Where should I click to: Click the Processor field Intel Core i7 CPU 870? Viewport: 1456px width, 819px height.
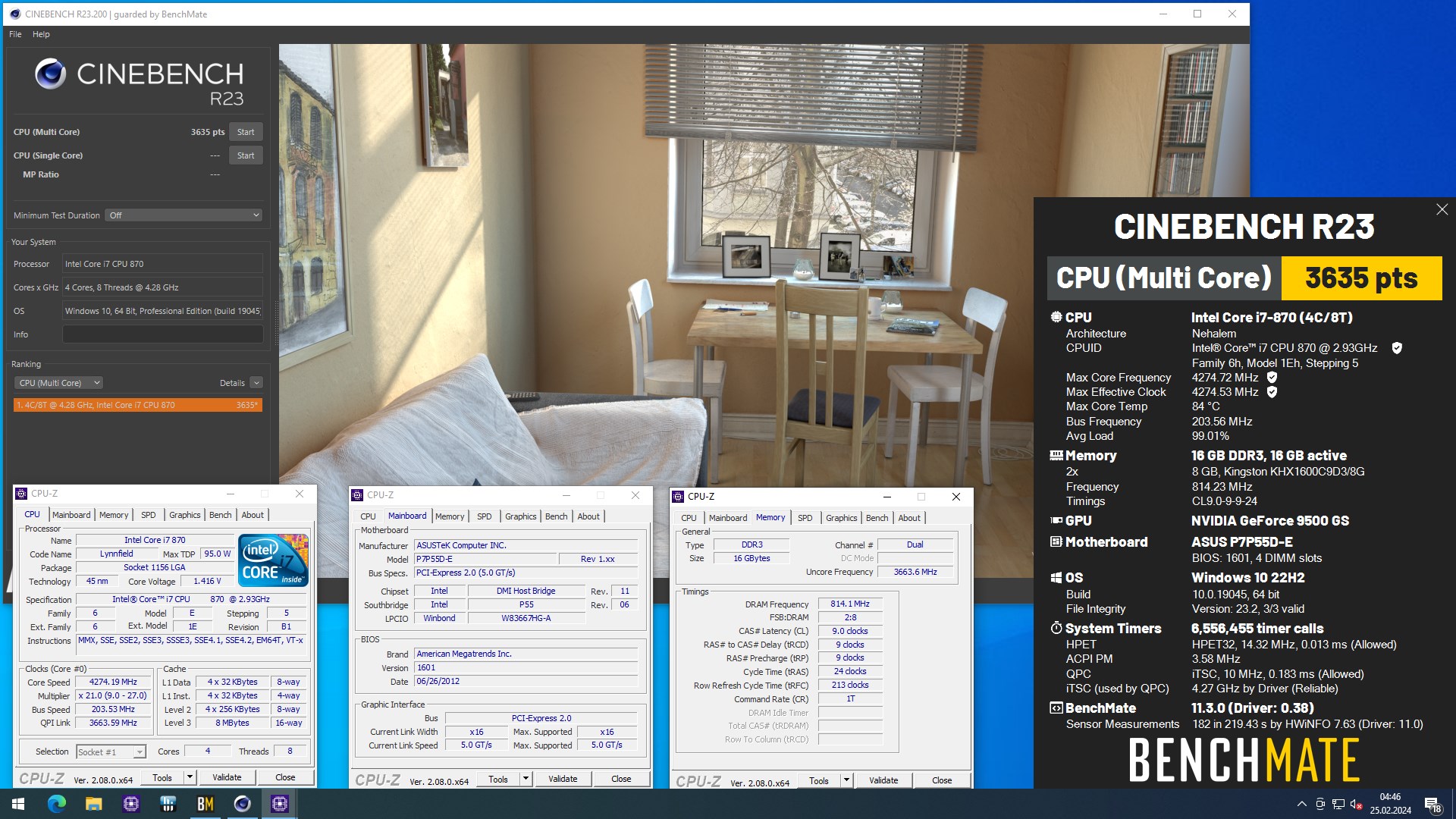(162, 264)
